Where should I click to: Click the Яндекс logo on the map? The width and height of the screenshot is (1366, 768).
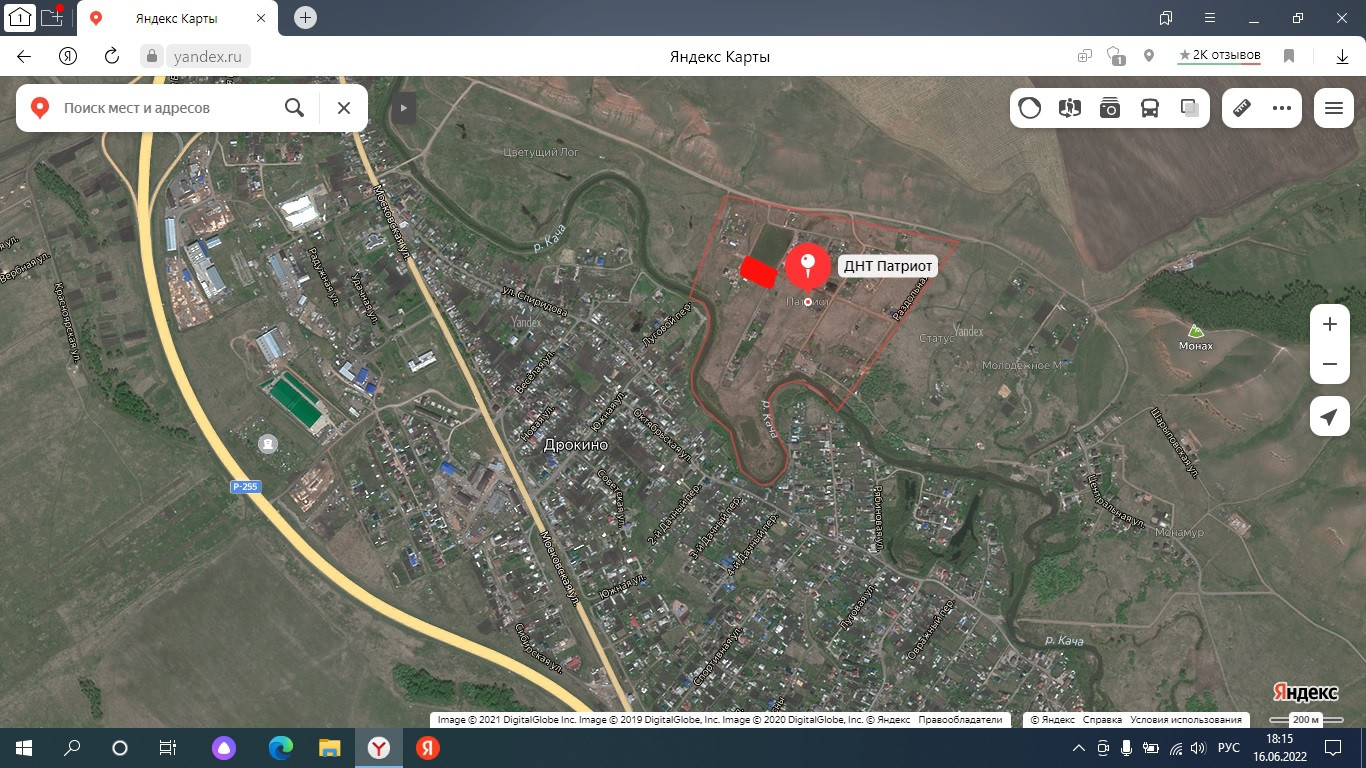1306,693
